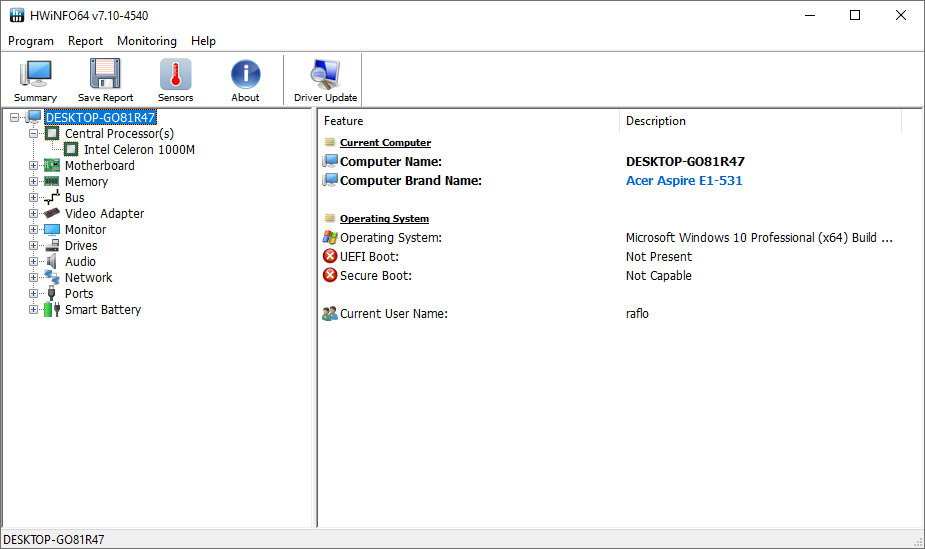Click the Secure Boot red X icon

[330, 275]
